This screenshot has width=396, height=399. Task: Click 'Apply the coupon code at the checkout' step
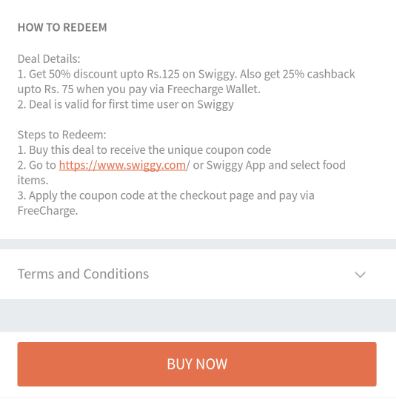[166, 195]
